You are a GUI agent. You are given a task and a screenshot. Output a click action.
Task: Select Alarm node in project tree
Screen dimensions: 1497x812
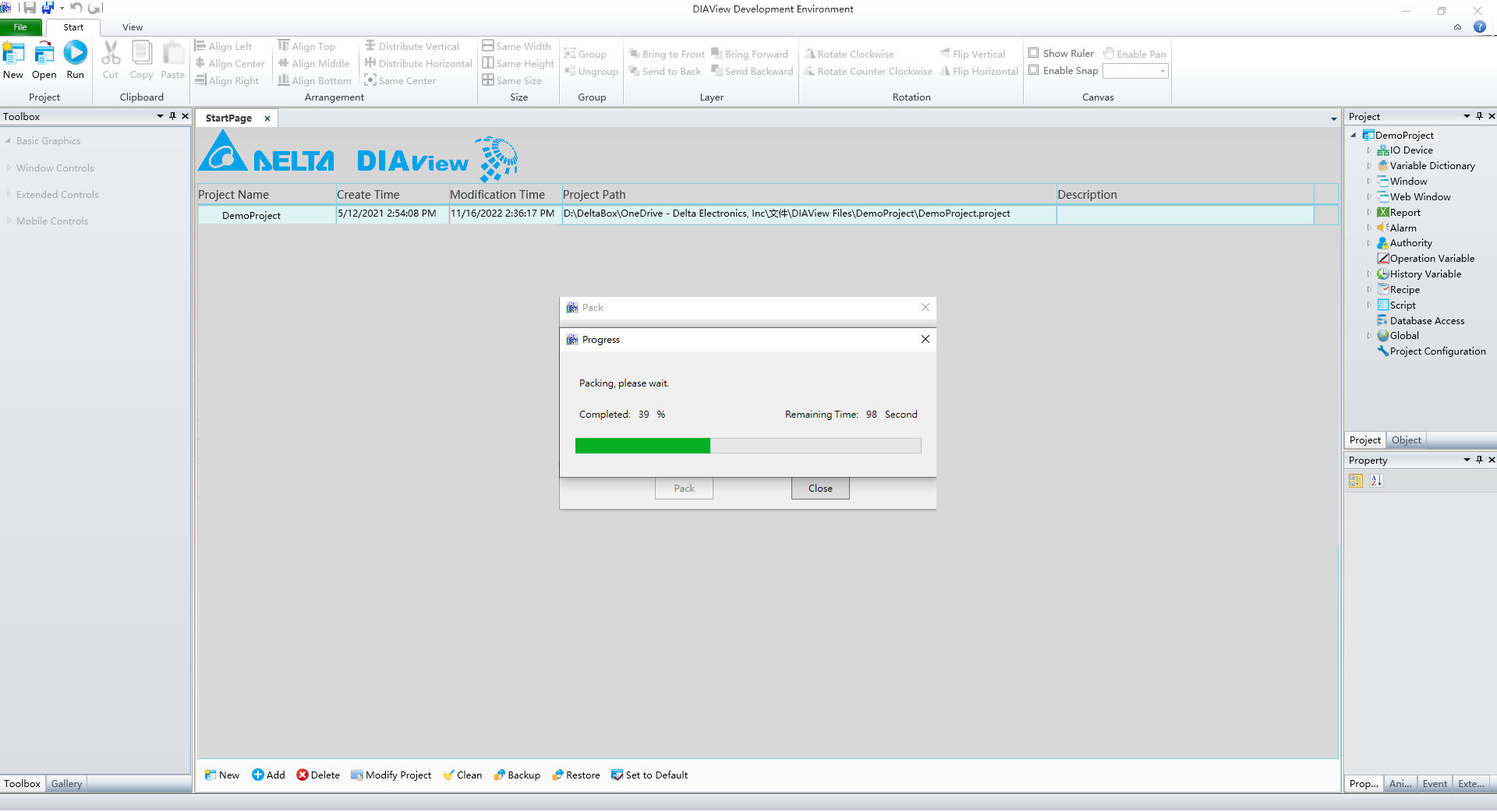[x=1403, y=228]
